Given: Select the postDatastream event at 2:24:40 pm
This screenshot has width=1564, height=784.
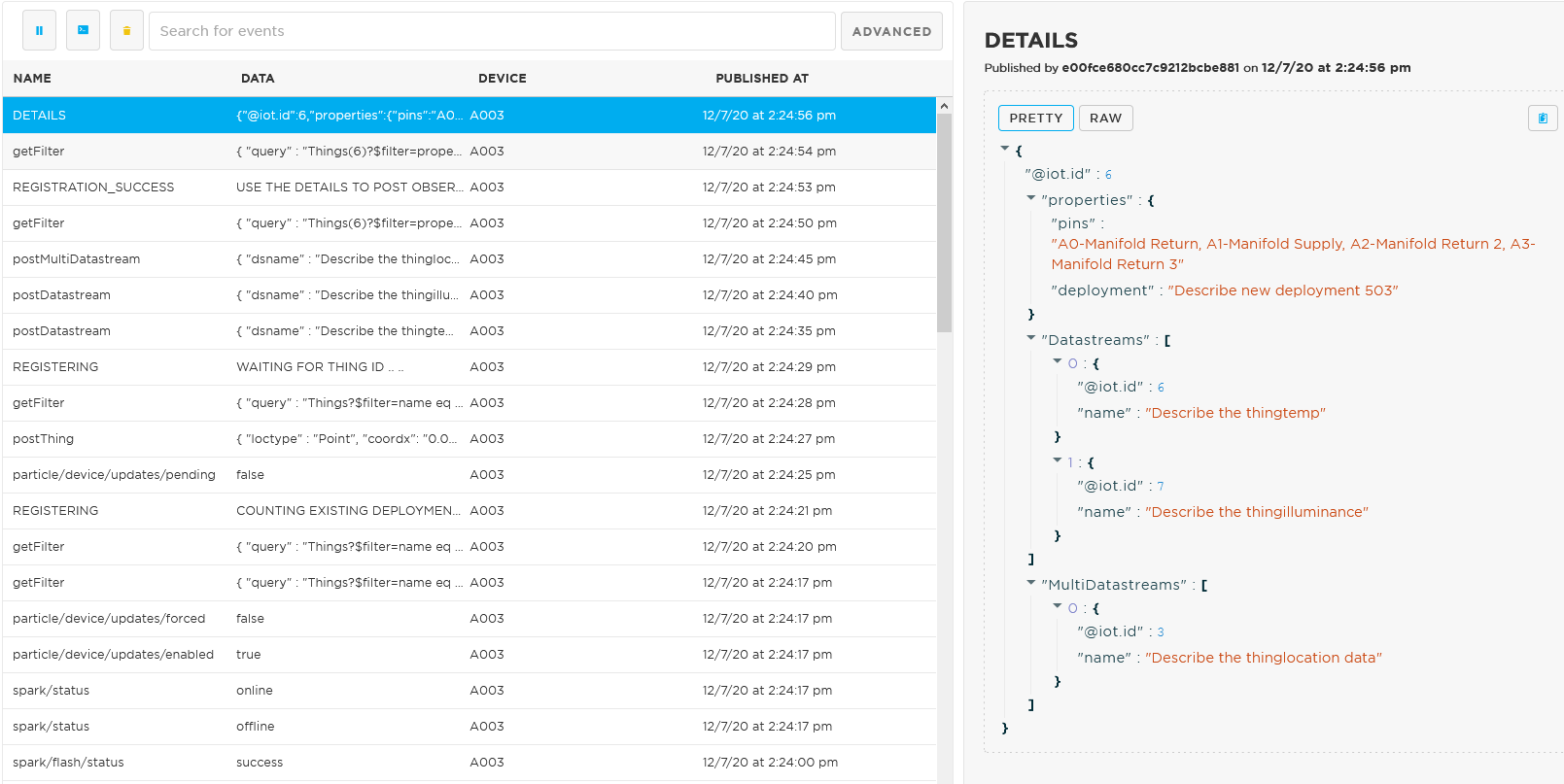Looking at the screenshot, I should (x=469, y=295).
